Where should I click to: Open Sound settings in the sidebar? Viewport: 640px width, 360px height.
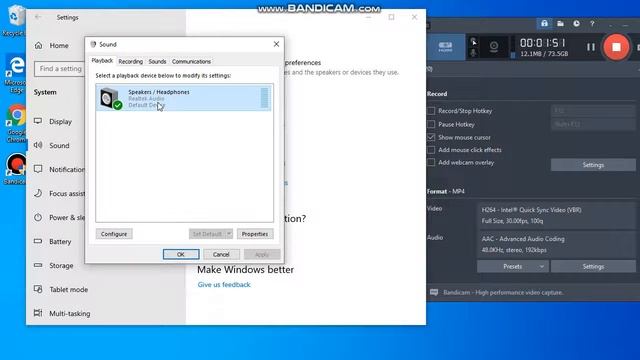pyautogui.click(x=52, y=145)
